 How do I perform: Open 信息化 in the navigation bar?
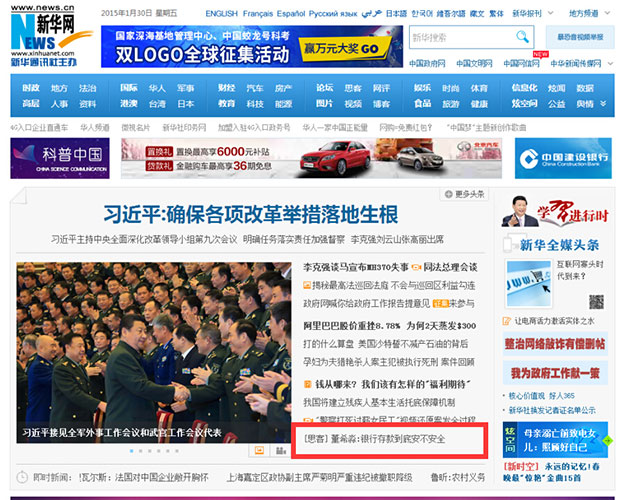pyautogui.click(x=524, y=88)
